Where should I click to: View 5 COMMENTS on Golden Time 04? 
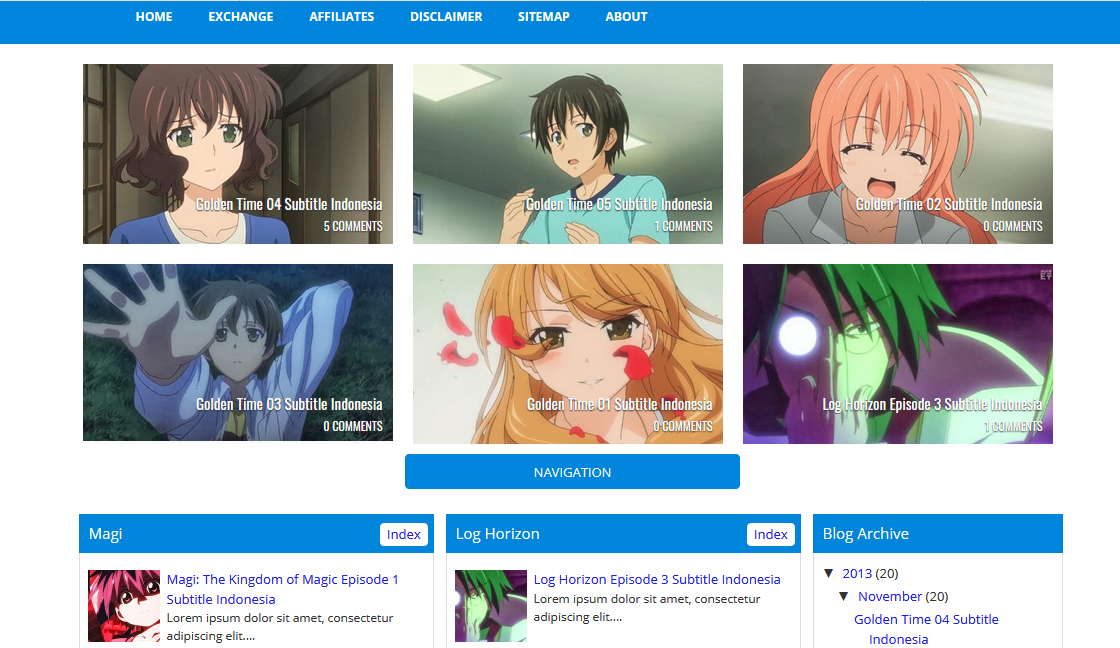click(x=353, y=226)
